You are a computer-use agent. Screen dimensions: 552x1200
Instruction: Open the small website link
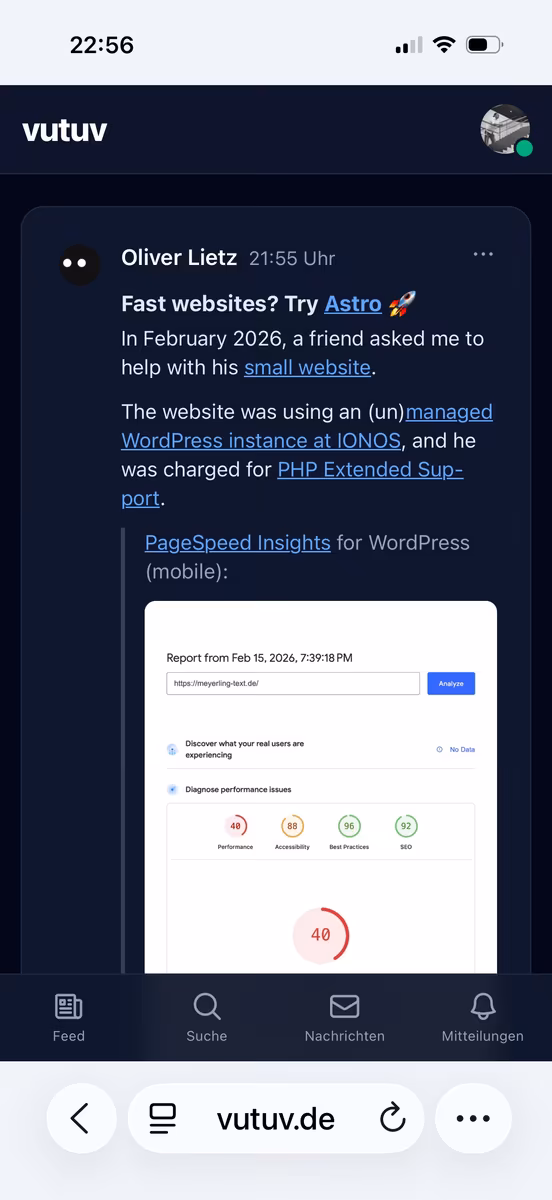(x=307, y=367)
